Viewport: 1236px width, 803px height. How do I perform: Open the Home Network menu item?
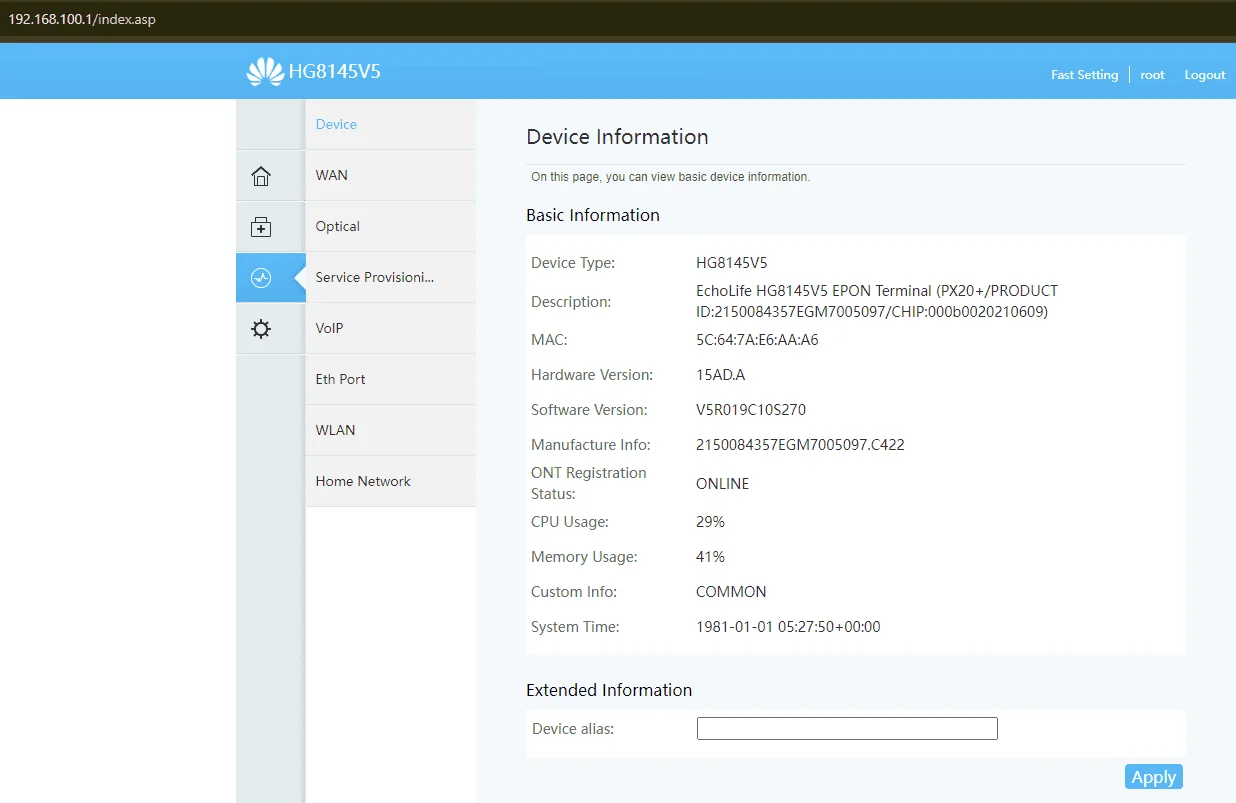tap(390, 481)
